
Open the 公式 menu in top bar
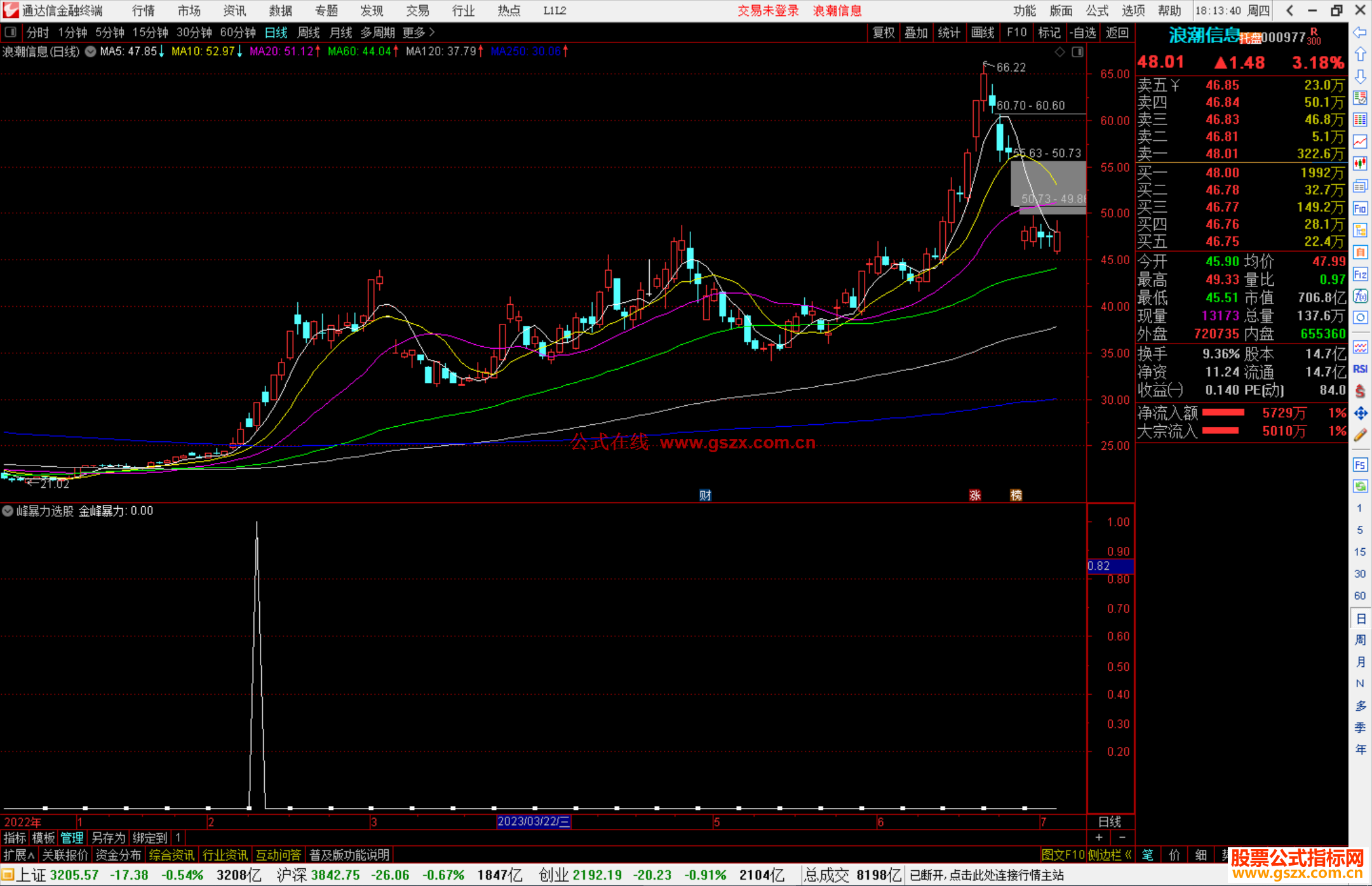[x=1097, y=10]
